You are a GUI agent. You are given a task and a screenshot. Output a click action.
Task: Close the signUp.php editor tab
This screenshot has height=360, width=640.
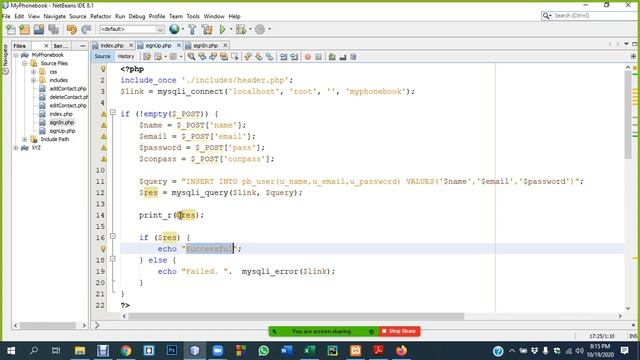[178, 45]
